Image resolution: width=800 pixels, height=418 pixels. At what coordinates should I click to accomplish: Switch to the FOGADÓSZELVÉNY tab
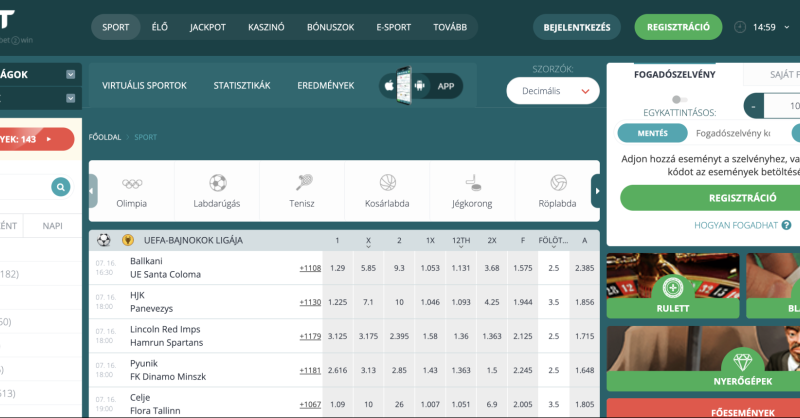[674, 75]
